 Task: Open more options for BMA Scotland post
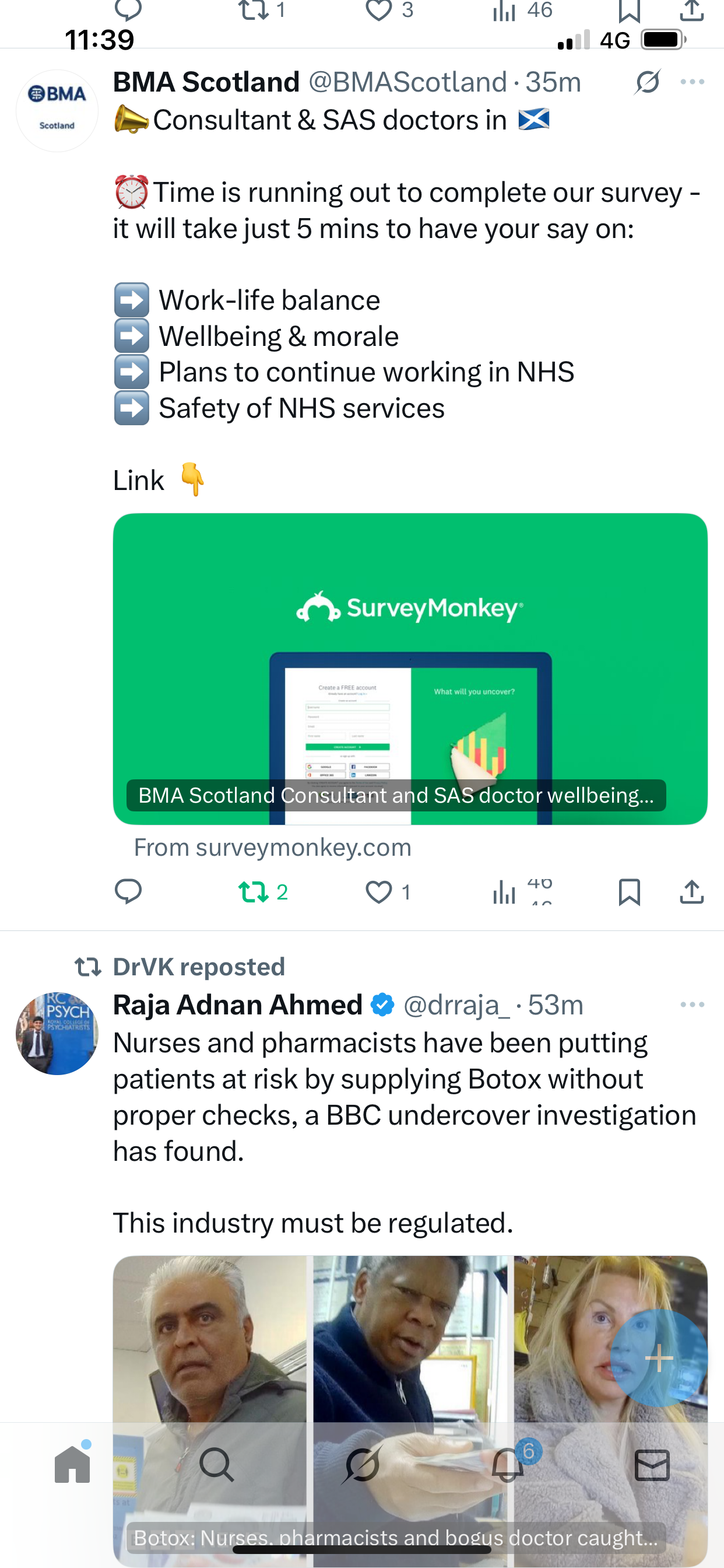[x=693, y=82]
